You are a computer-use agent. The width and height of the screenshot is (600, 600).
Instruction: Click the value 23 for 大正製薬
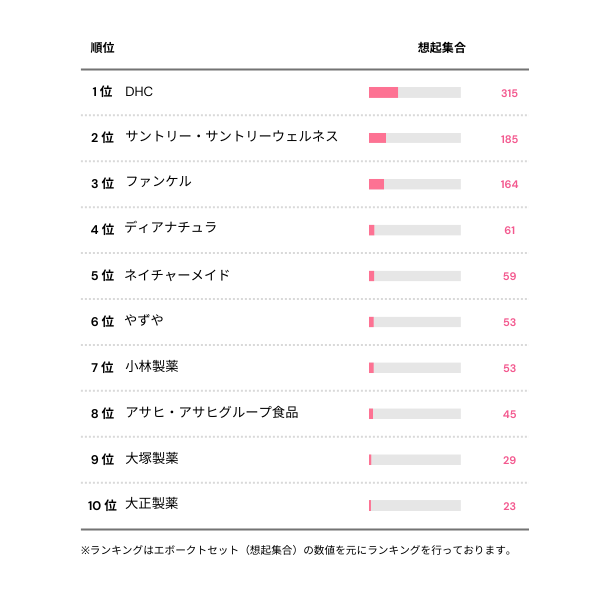[x=509, y=506]
